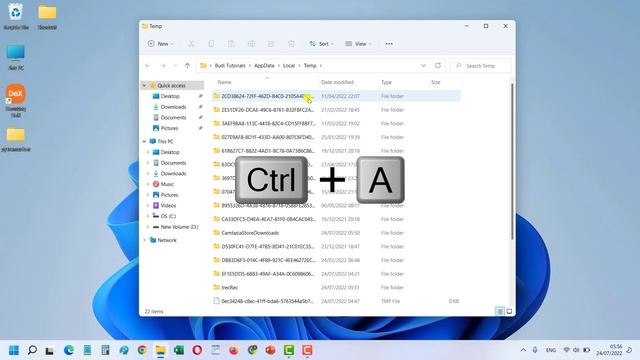
Task: Select pinned Downloads under Quick access
Action: click(173, 107)
